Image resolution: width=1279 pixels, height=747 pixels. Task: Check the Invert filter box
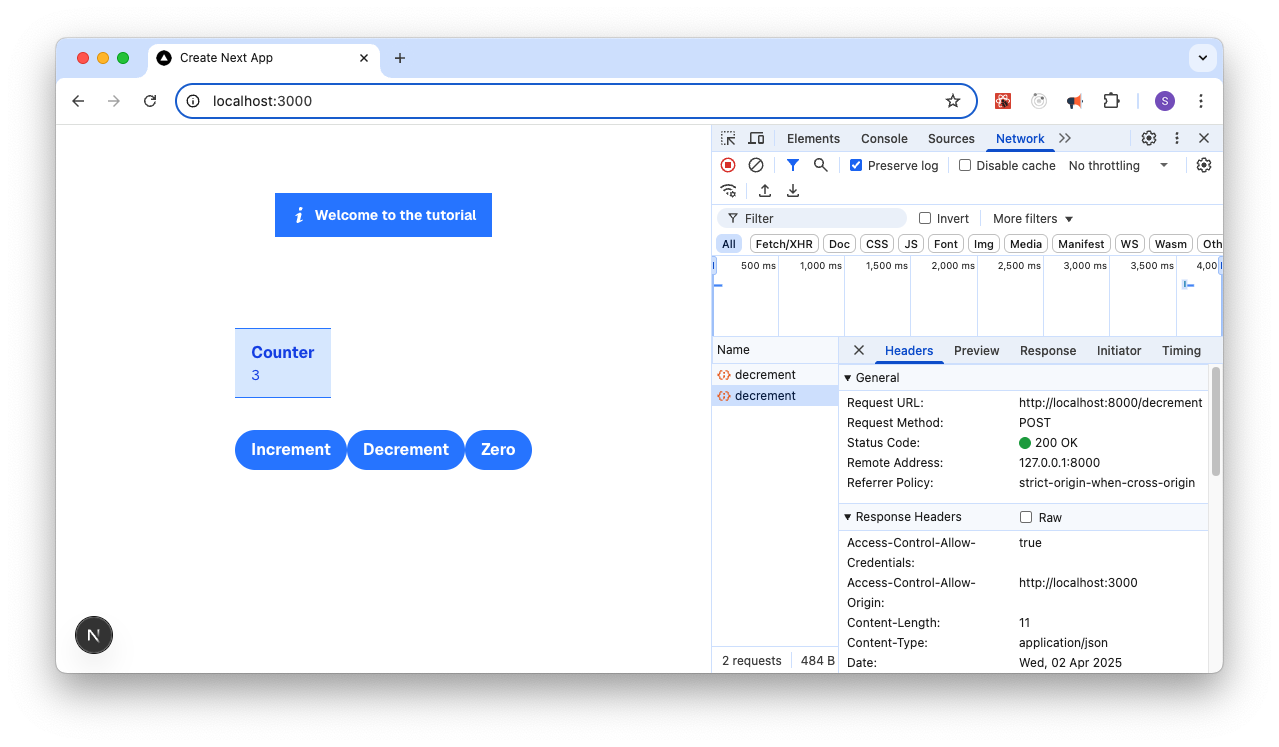pyautogui.click(x=924, y=218)
